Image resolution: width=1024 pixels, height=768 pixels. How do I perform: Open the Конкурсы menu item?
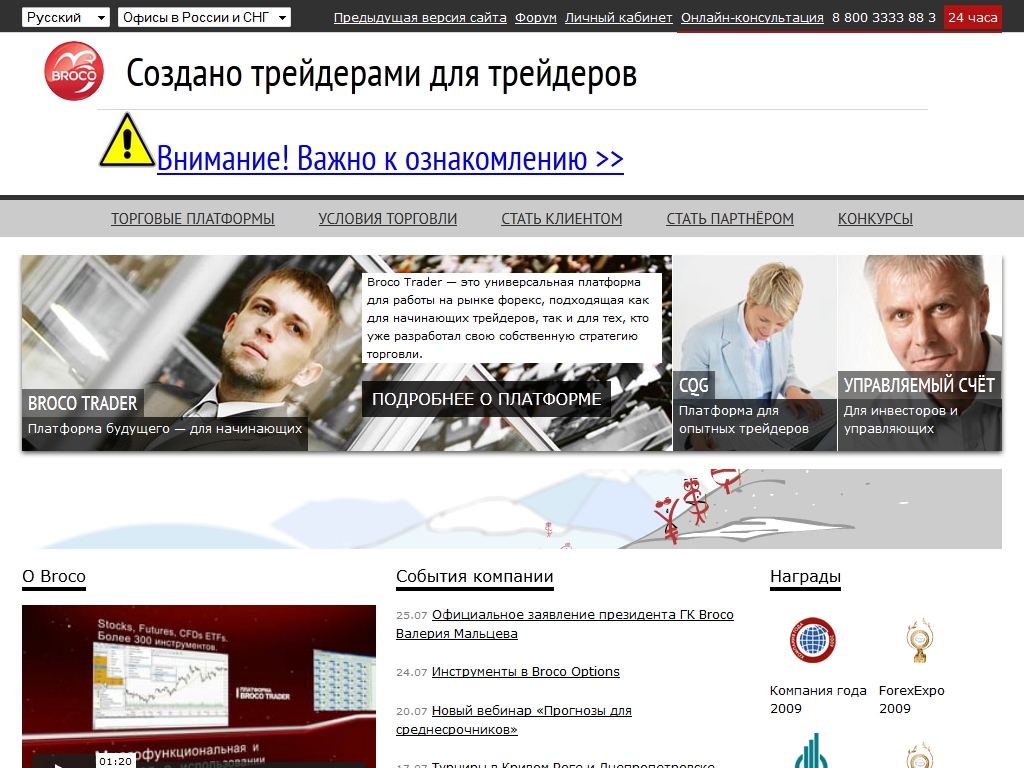pos(874,219)
